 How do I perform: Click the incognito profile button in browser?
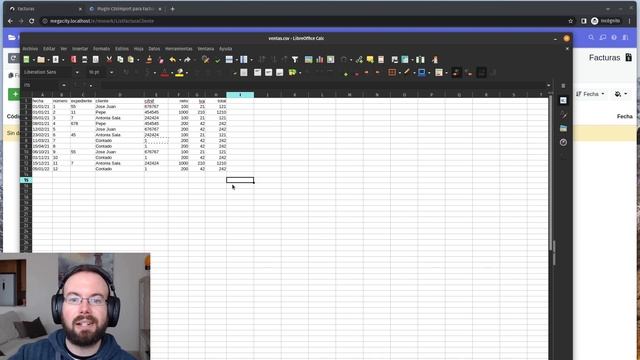coord(606,21)
